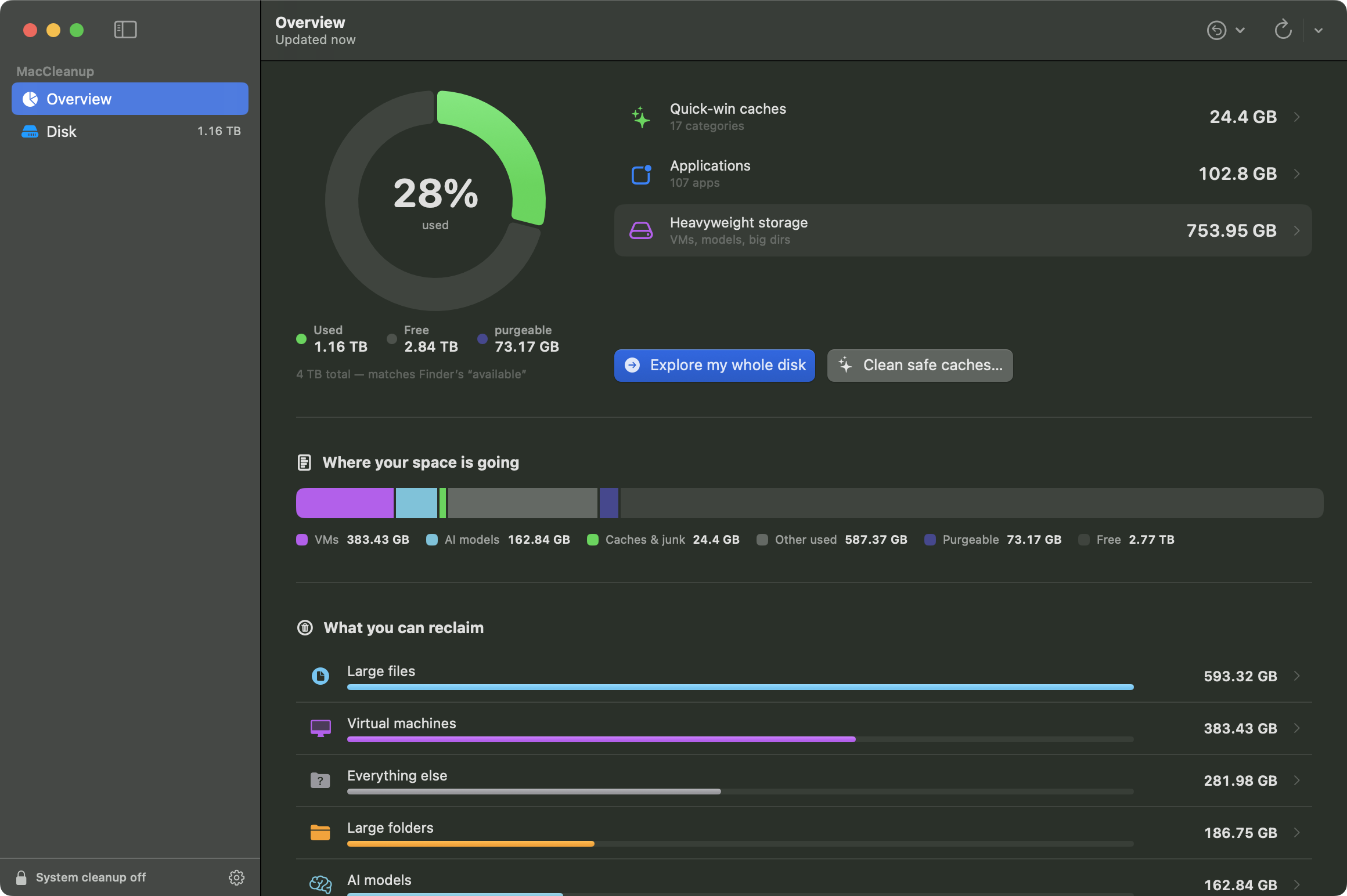Open Large files details chevron

click(x=1297, y=676)
